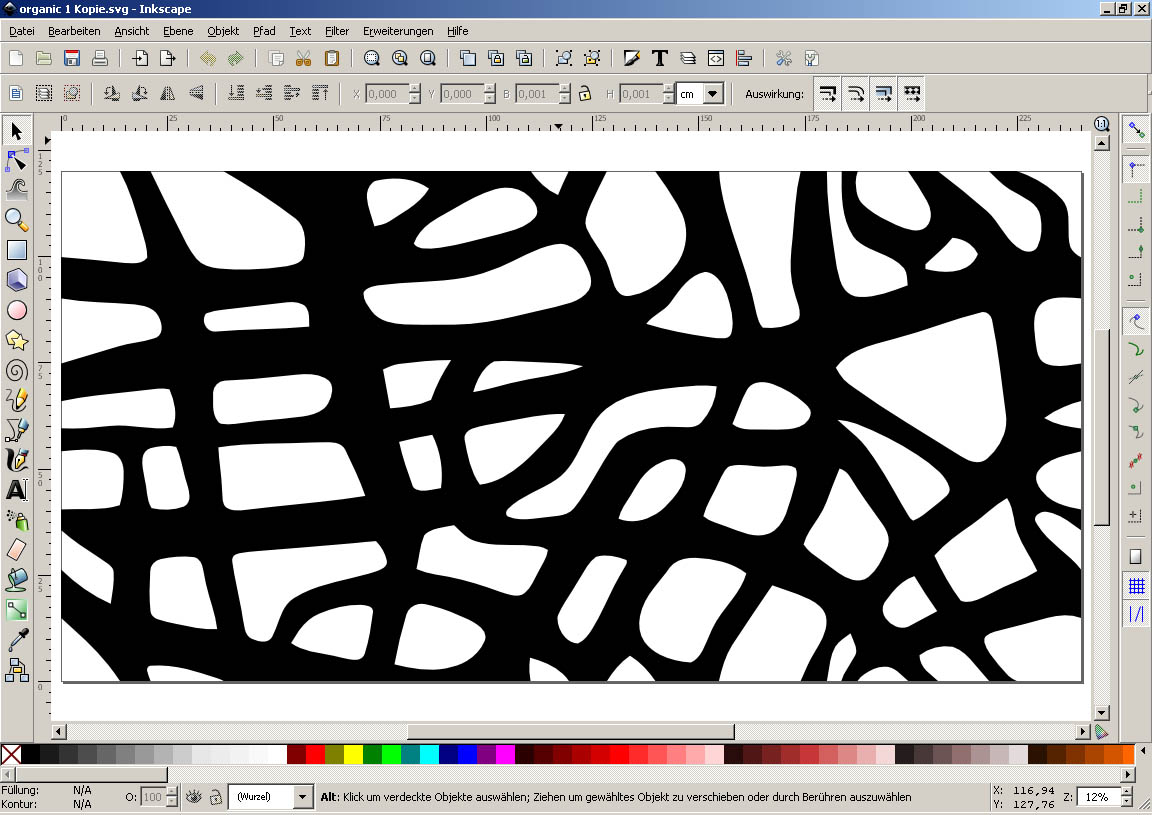Click the Save document icon
The height and width of the screenshot is (815, 1152).
(72, 58)
